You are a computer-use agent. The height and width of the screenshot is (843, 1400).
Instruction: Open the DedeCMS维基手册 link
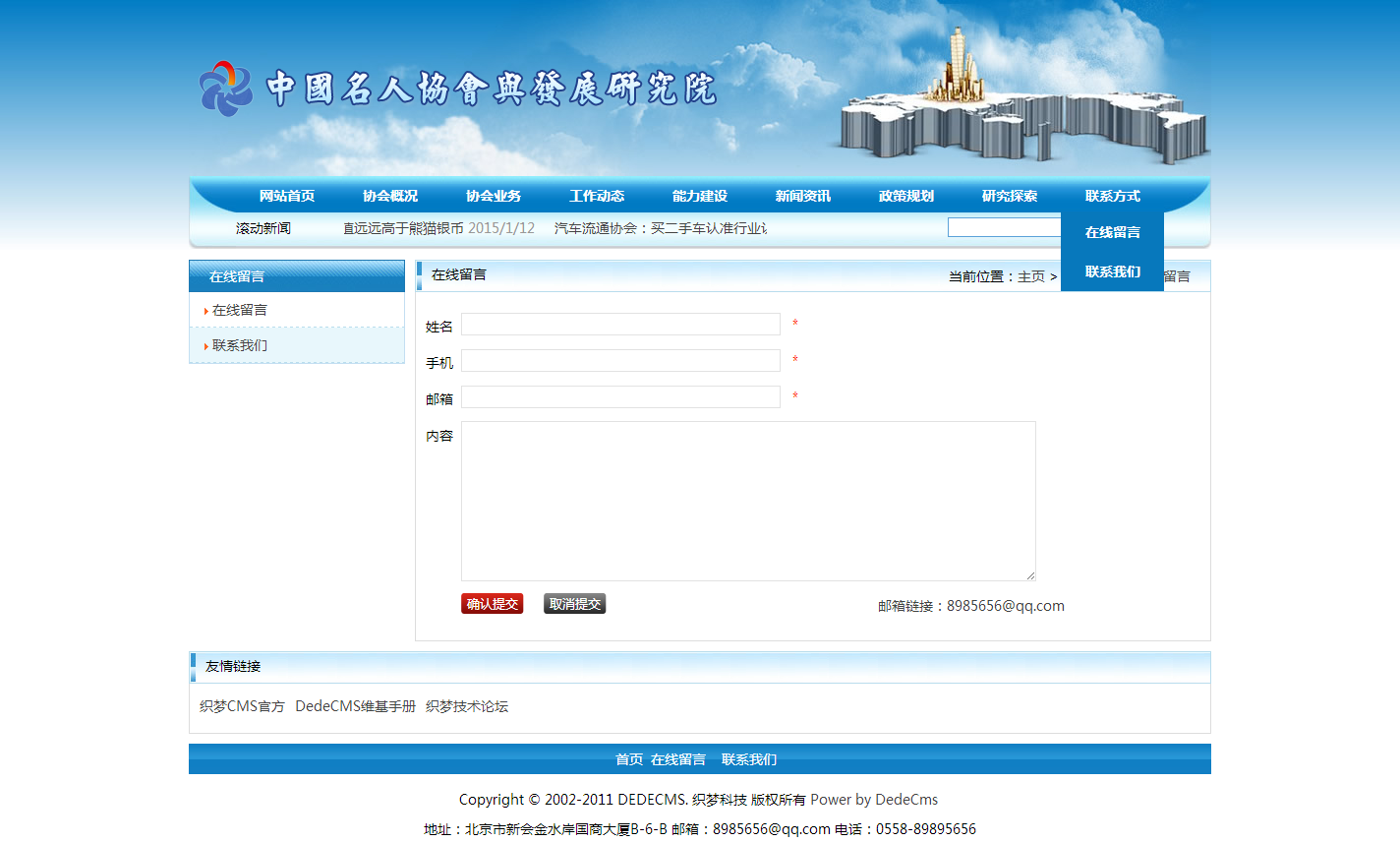(355, 706)
